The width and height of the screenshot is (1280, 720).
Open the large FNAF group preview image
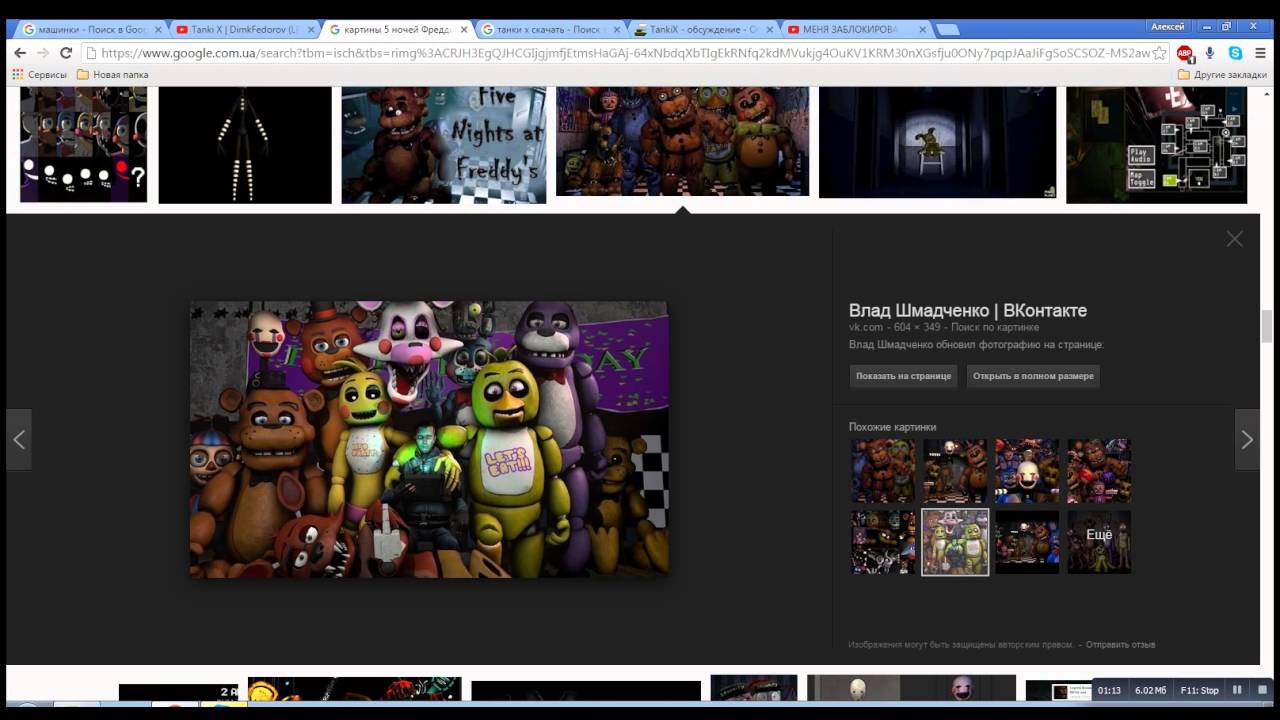[x=429, y=439]
